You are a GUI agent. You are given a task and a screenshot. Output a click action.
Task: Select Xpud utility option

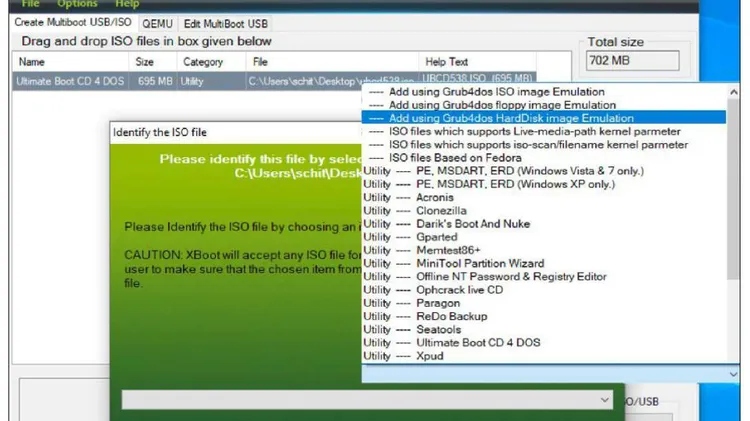[543, 356]
